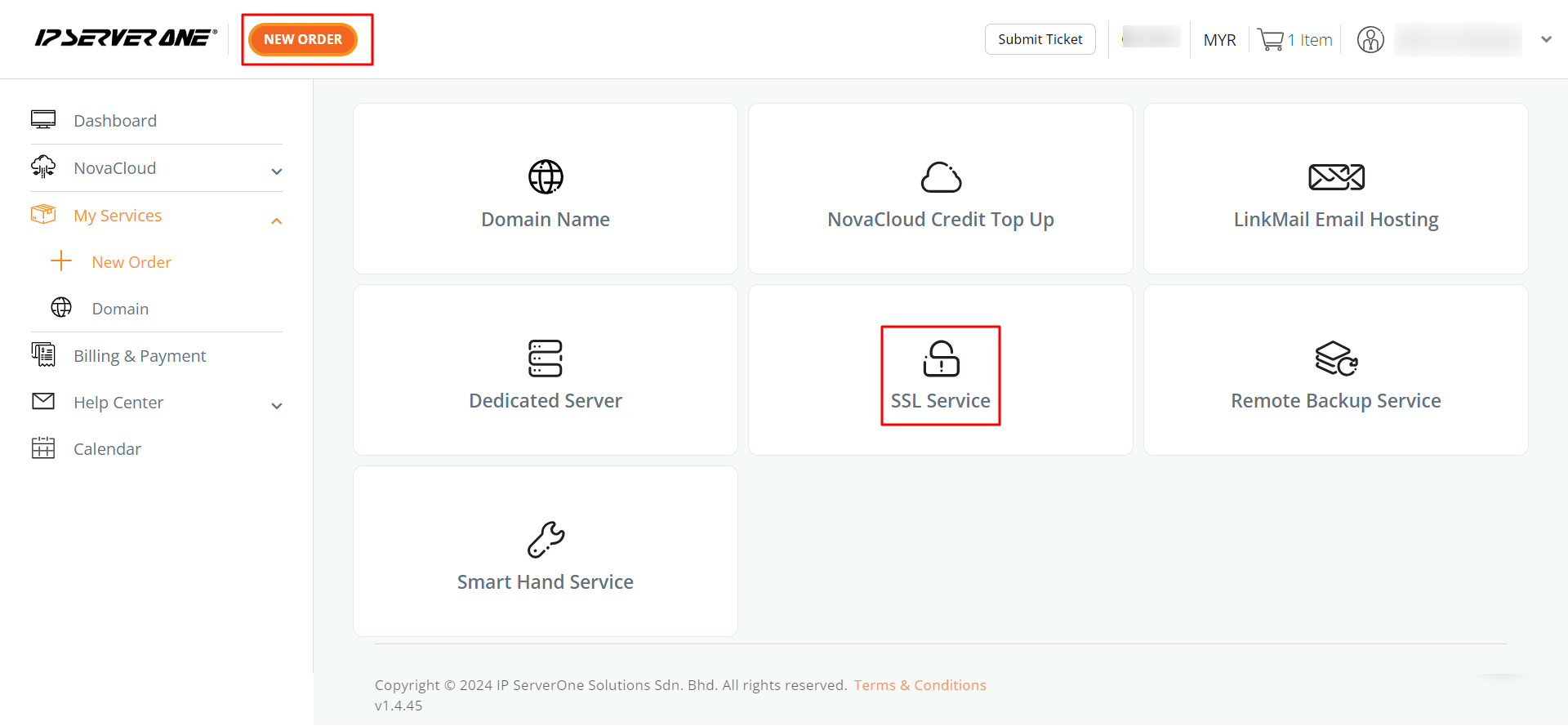Viewport: 1568px width, 726px height.
Task: Open the Terms & Conditions link
Action: [x=920, y=685]
